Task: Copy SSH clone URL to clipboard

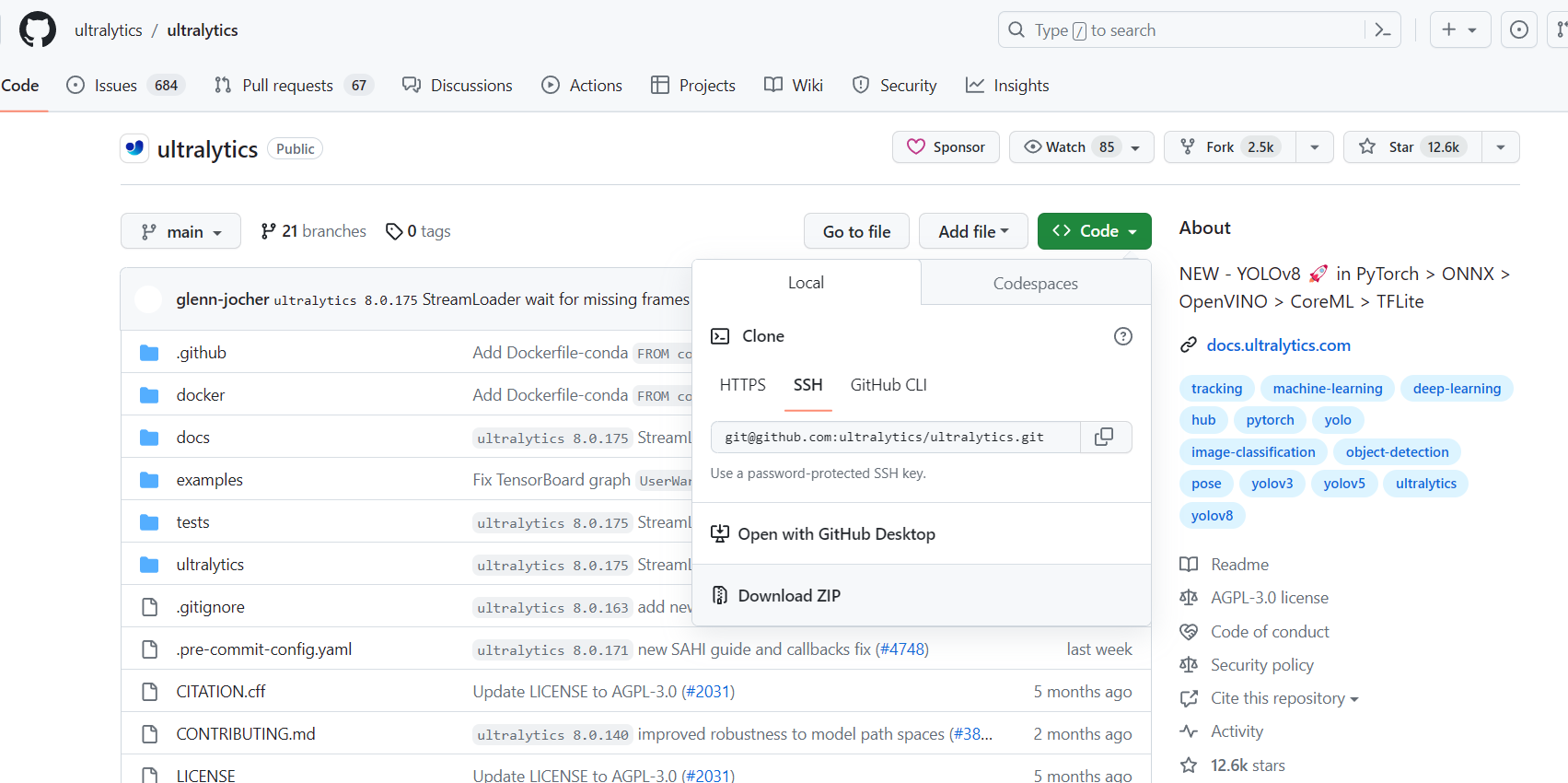Action: tap(1104, 437)
